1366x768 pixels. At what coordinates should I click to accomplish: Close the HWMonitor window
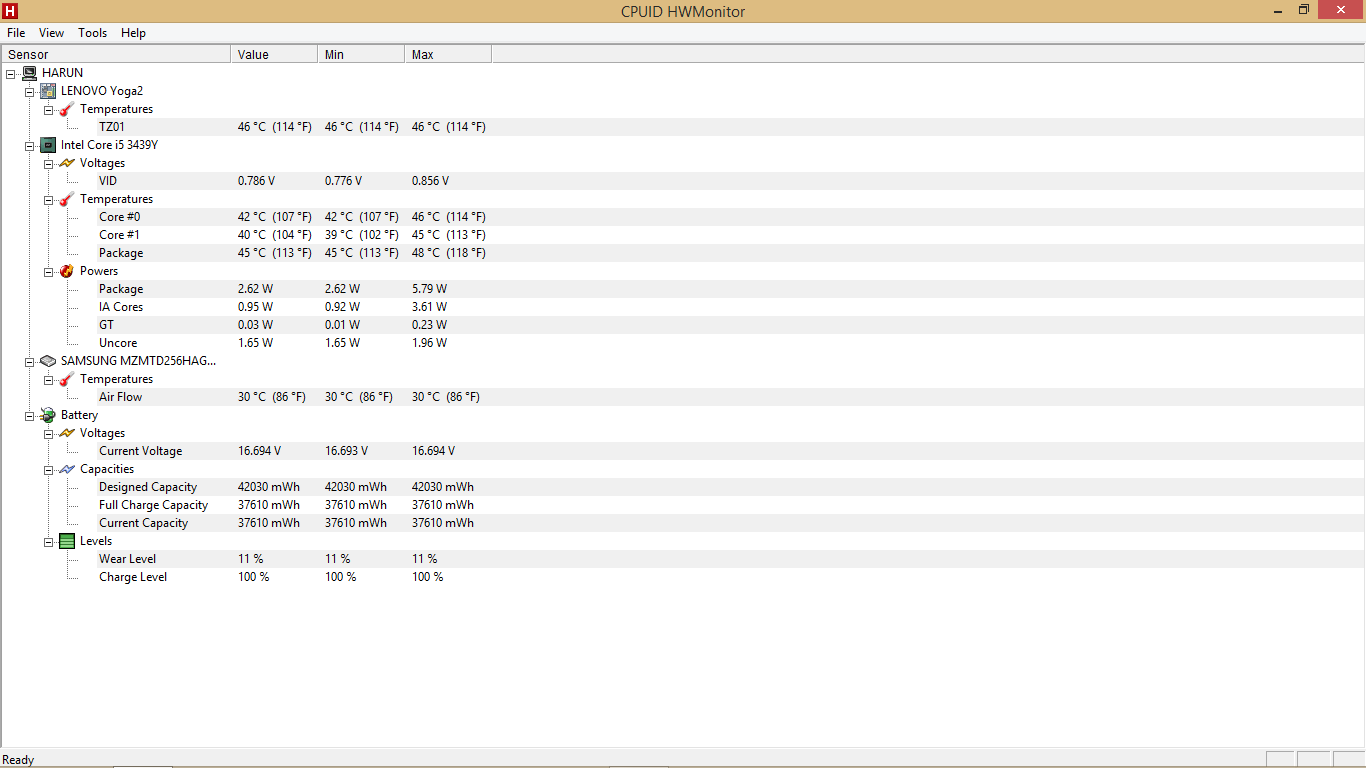click(1341, 10)
